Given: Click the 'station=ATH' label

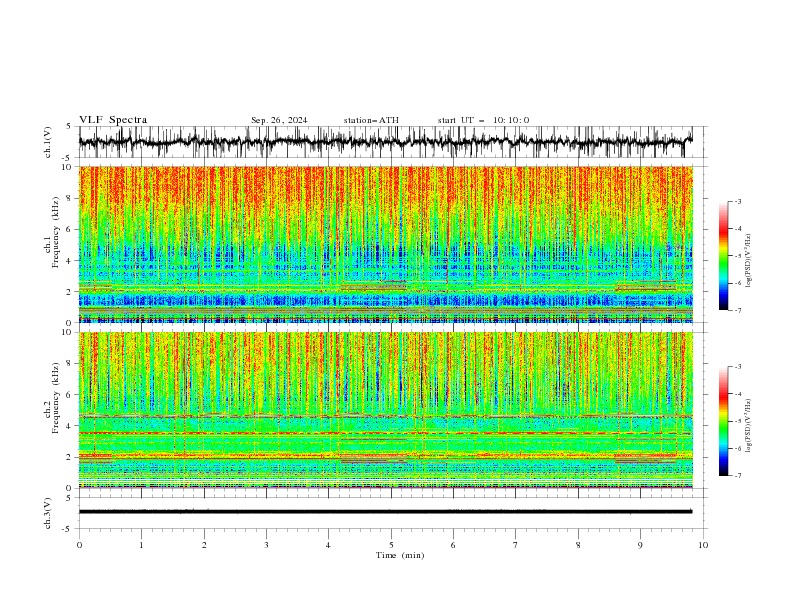Looking at the screenshot, I should 371,120.
